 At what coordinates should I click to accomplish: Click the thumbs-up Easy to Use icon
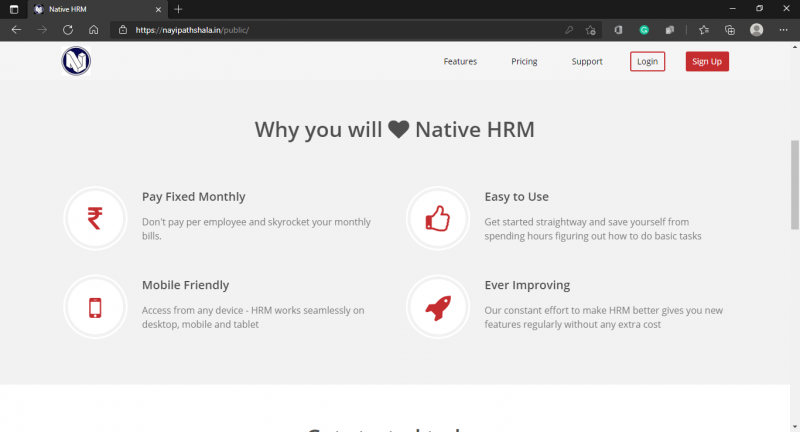pyautogui.click(x=438, y=218)
